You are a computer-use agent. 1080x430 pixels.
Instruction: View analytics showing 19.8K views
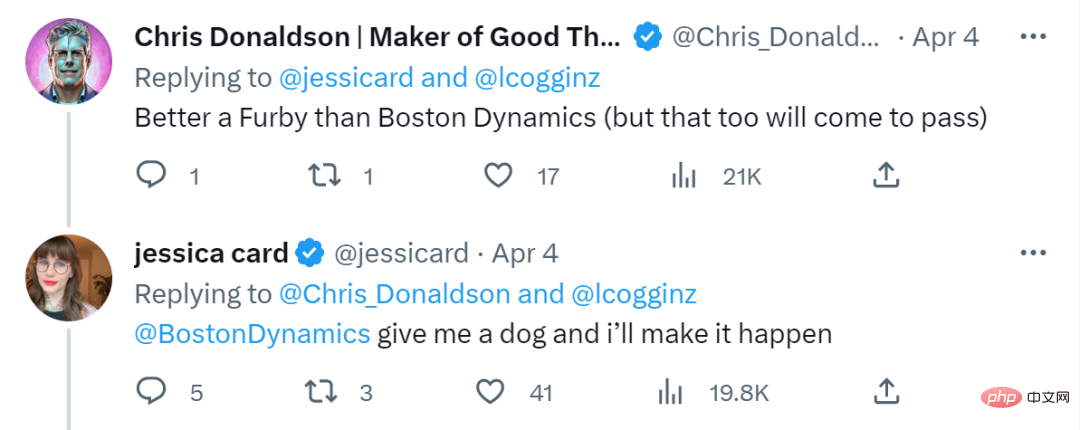670,393
